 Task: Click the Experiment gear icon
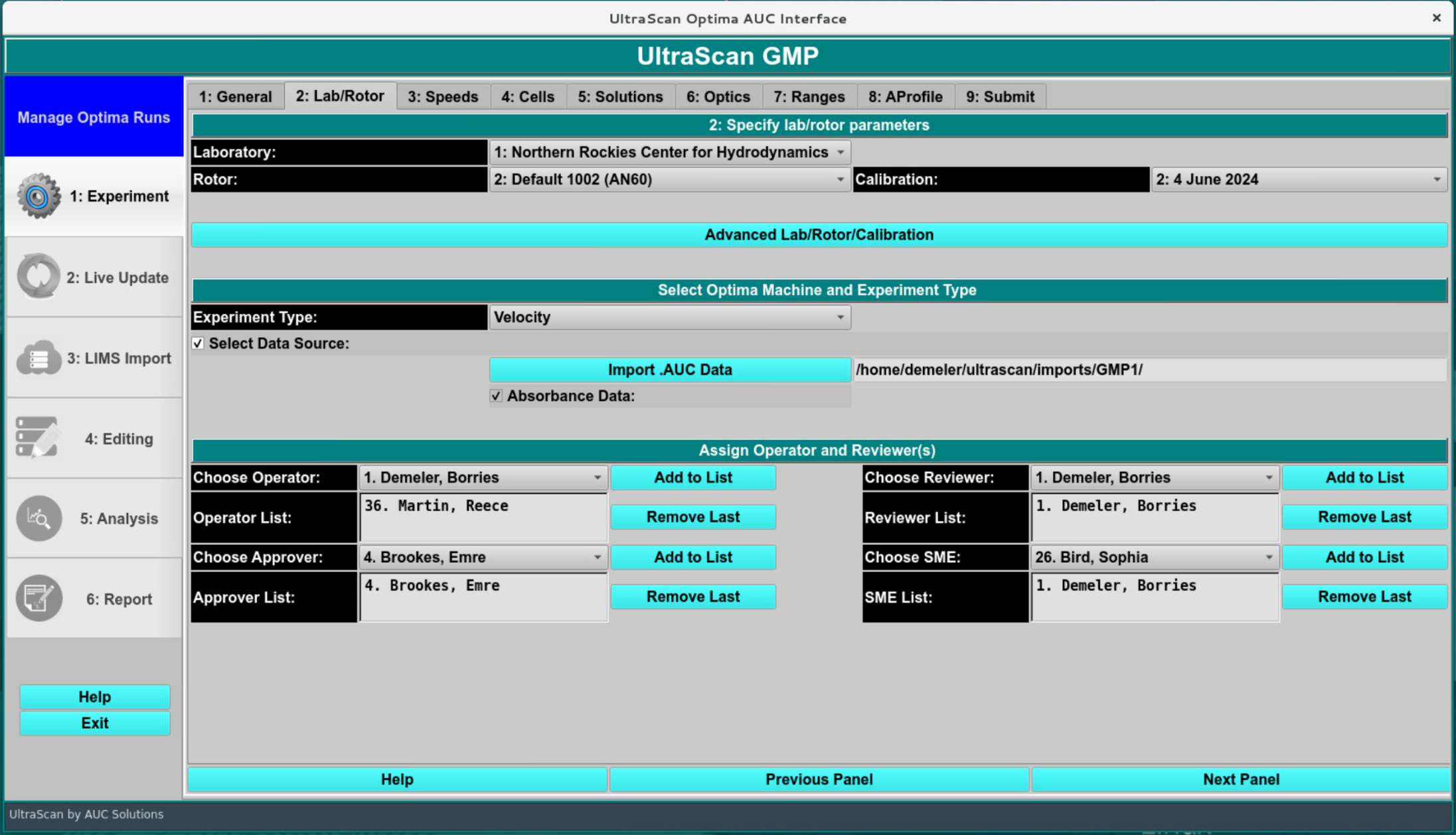[x=39, y=196]
